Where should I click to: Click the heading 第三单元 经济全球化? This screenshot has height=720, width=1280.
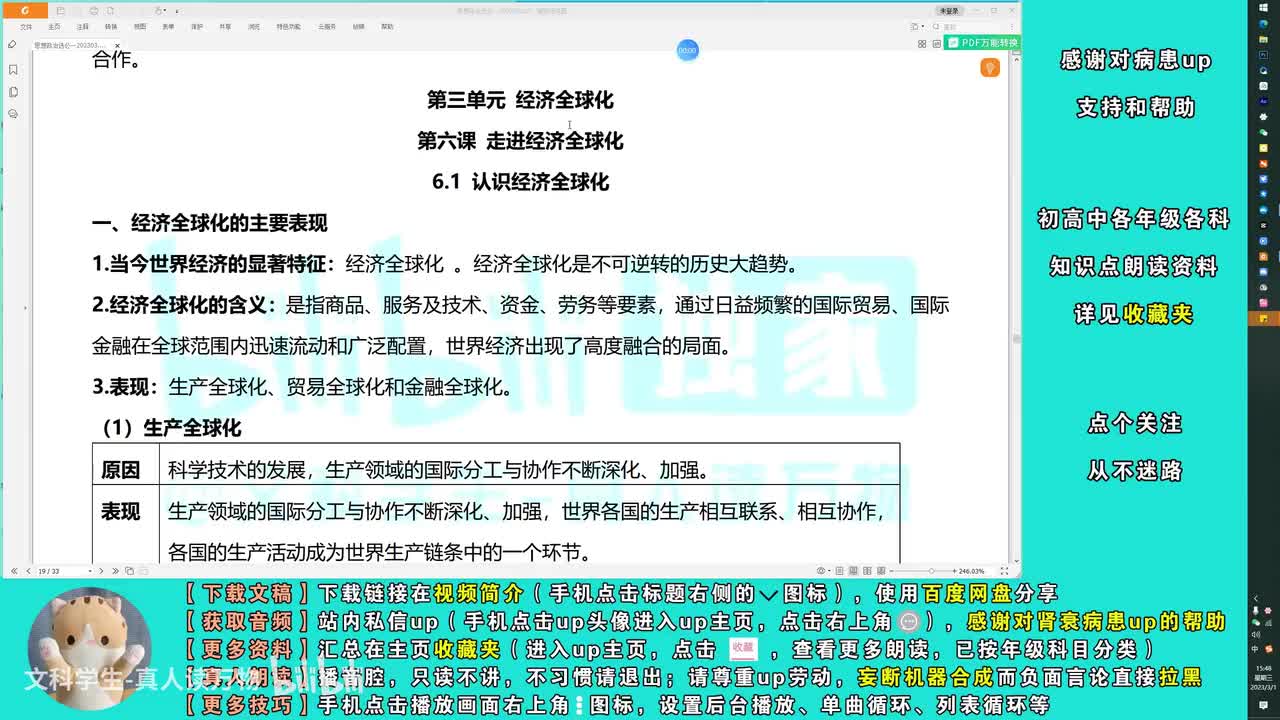tap(520, 100)
